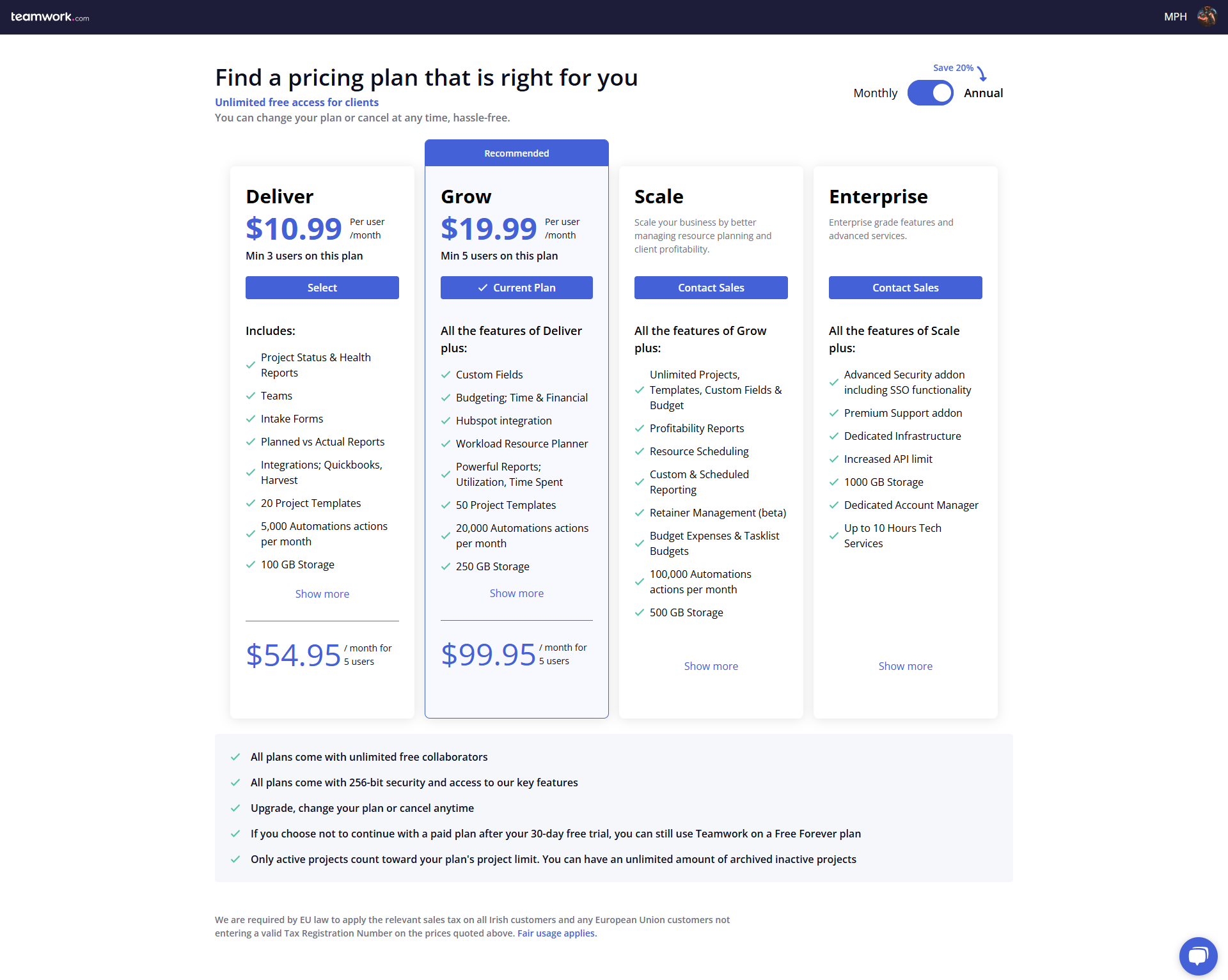This screenshot has width=1228, height=980.
Task: Expand Show more under Scale plan
Action: (711, 666)
